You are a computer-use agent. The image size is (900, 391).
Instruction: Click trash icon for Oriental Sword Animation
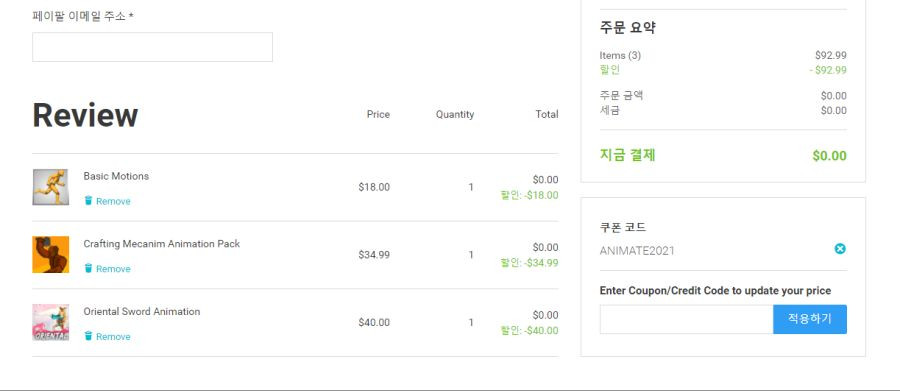pyautogui.click(x=88, y=336)
